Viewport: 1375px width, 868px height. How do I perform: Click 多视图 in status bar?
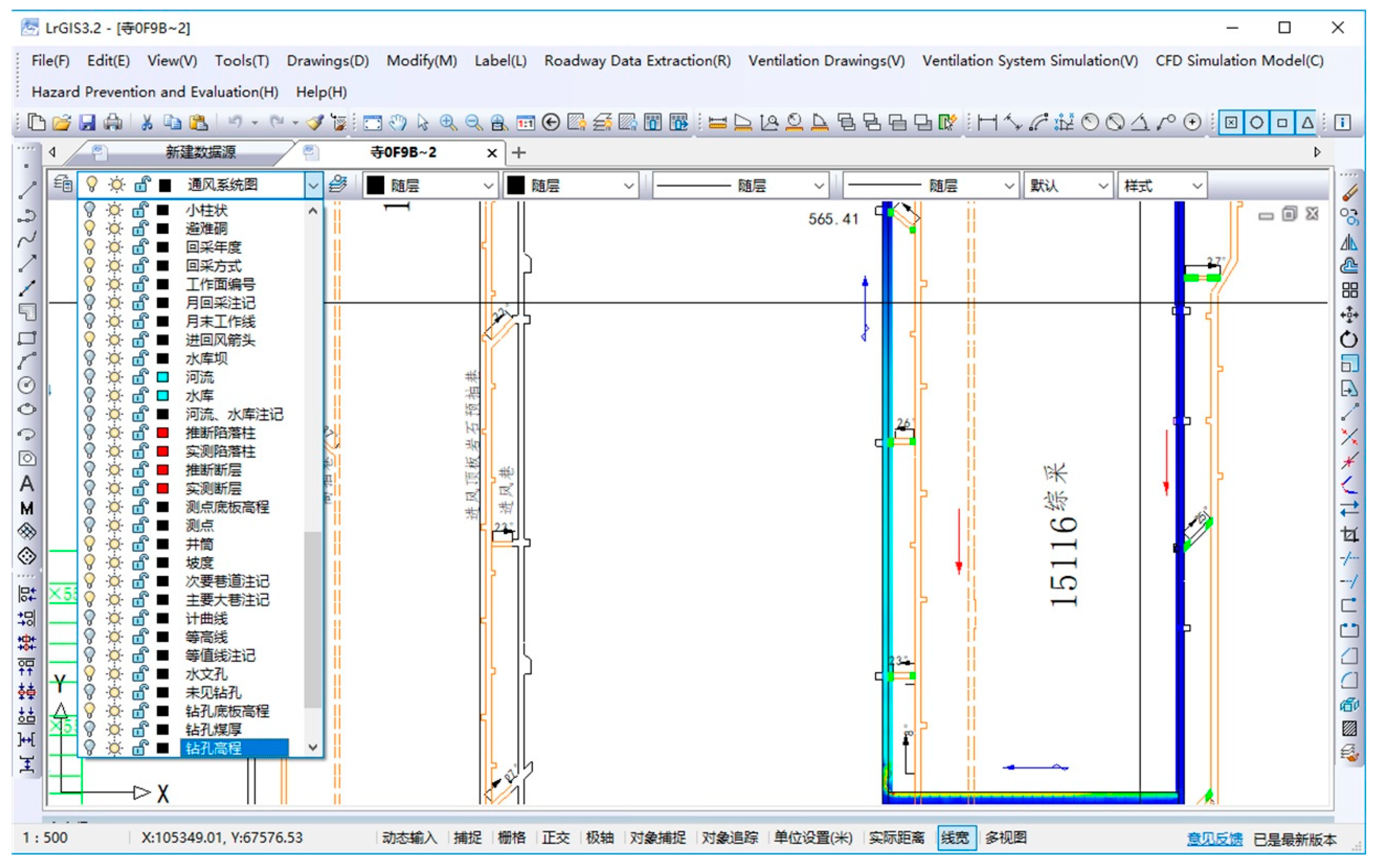[x=1006, y=838]
